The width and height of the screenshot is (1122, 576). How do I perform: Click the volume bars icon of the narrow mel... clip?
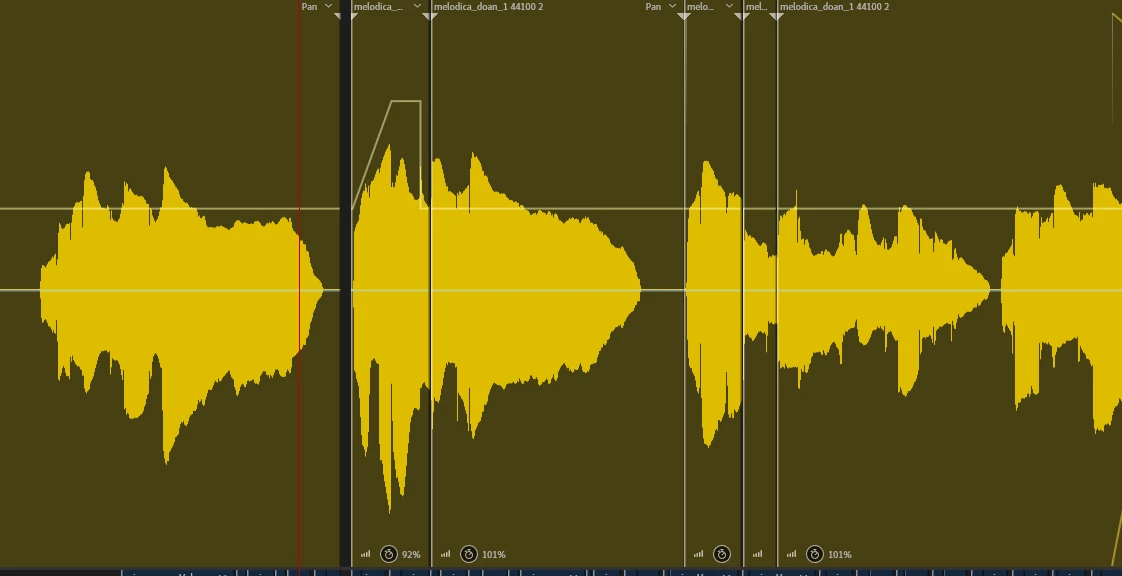757,554
